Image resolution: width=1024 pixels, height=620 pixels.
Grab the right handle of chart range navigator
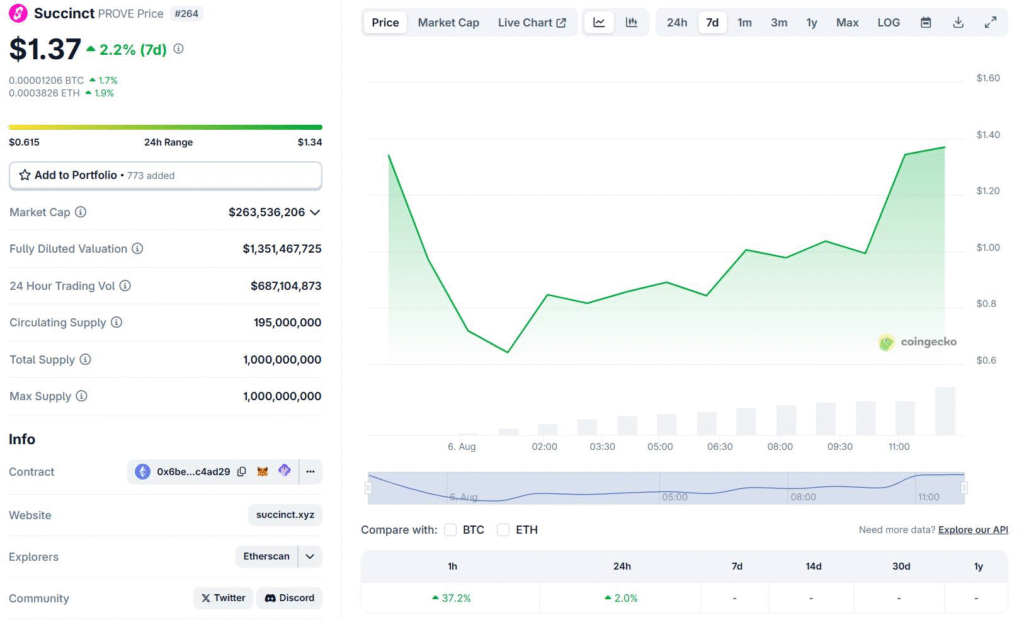pos(964,487)
